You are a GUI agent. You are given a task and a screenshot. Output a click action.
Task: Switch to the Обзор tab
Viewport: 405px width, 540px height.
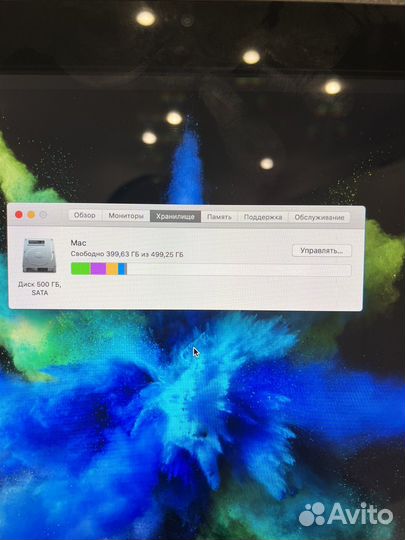tap(85, 216)
